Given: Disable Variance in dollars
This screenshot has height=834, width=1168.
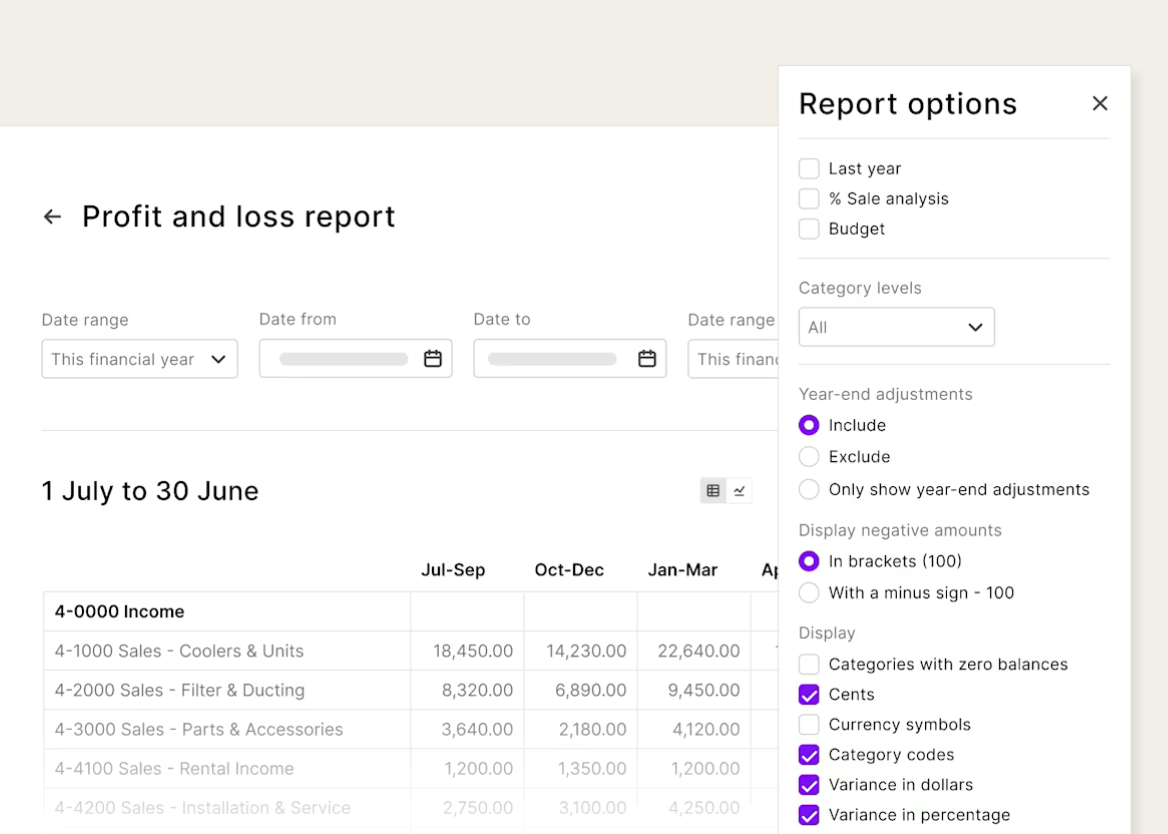Looking at the screenshot, I should 809,785.
